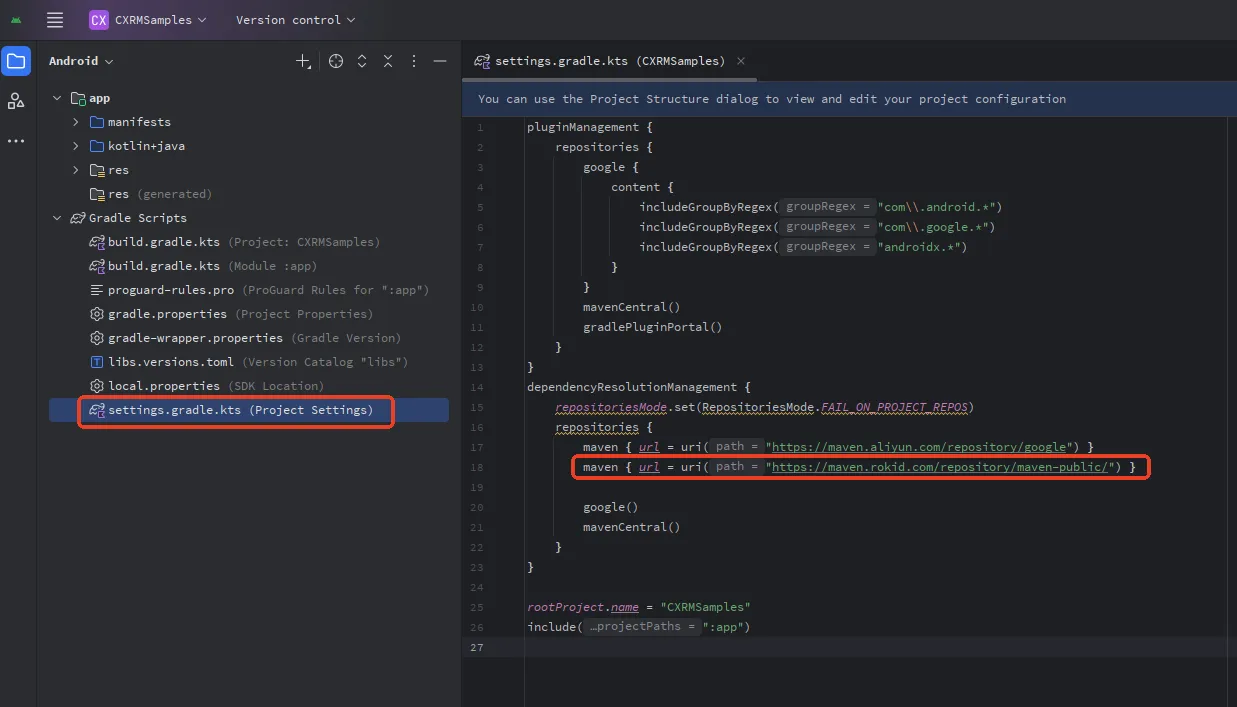Open the Project tool window folder icon
The height and width of the screenshot is (707, 1237).
coord(16,61)
